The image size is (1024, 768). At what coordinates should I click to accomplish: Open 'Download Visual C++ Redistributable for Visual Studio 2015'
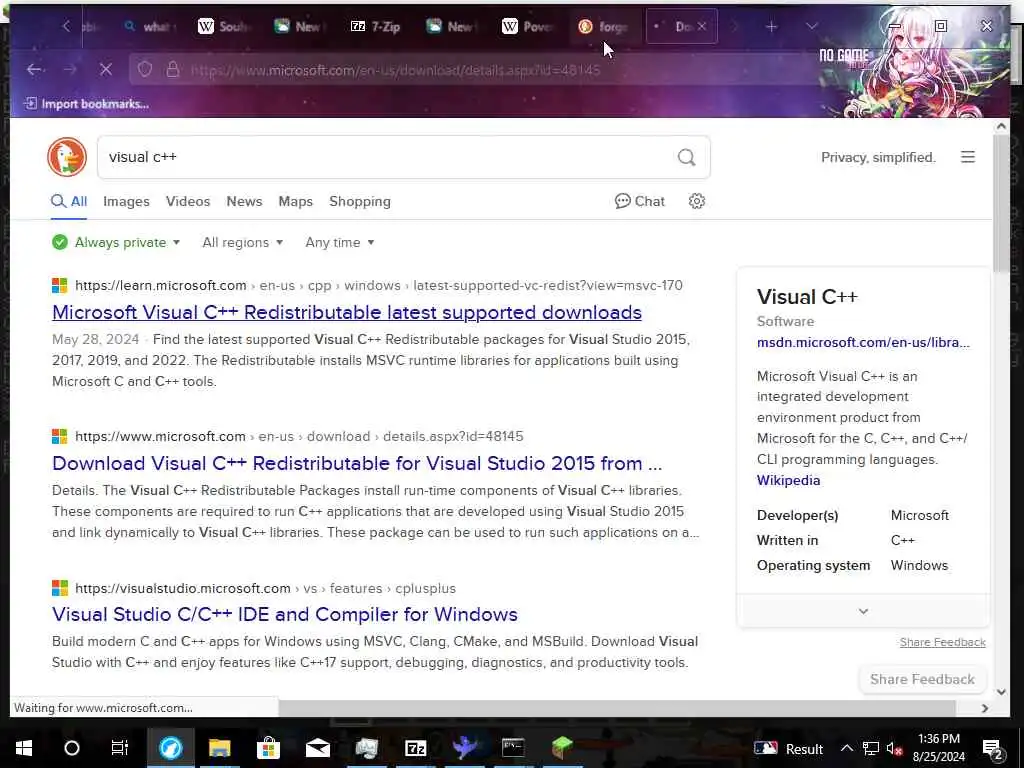coord(357,463)
